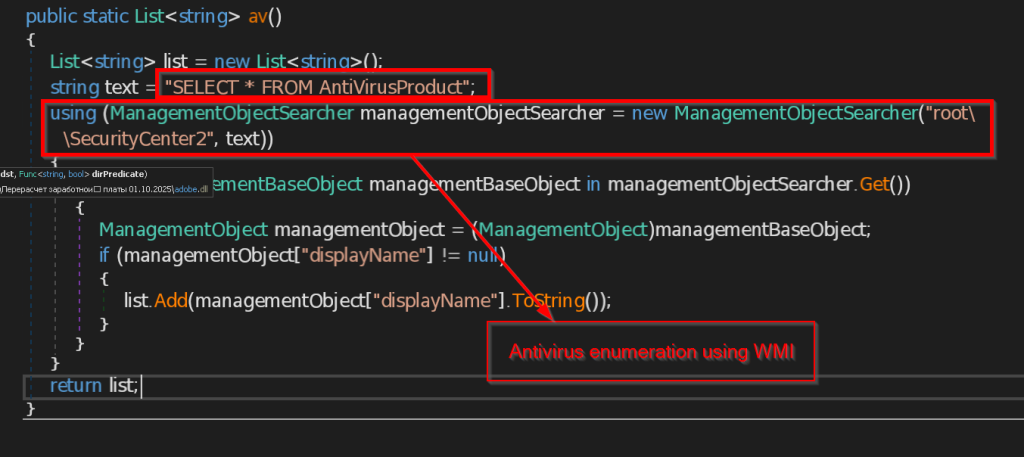Click the (ManagementObject) cast expression
The height and width of the screenshot is (457, 1024).
[x=562, y=230]
